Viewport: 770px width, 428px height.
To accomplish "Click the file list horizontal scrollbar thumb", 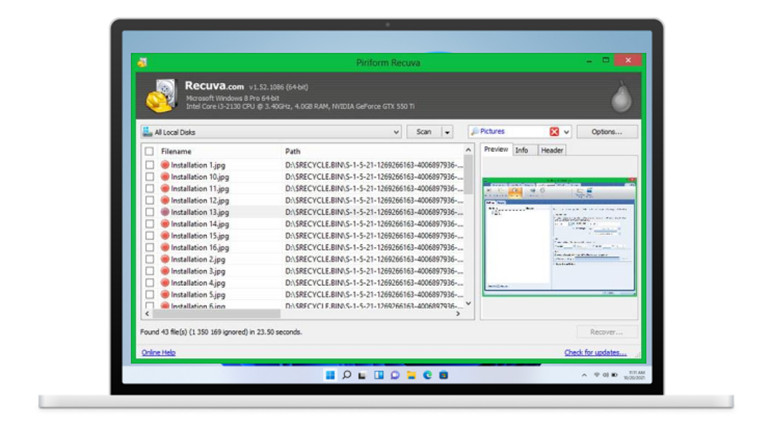I will pyautogui.click(x=216, y=313).
